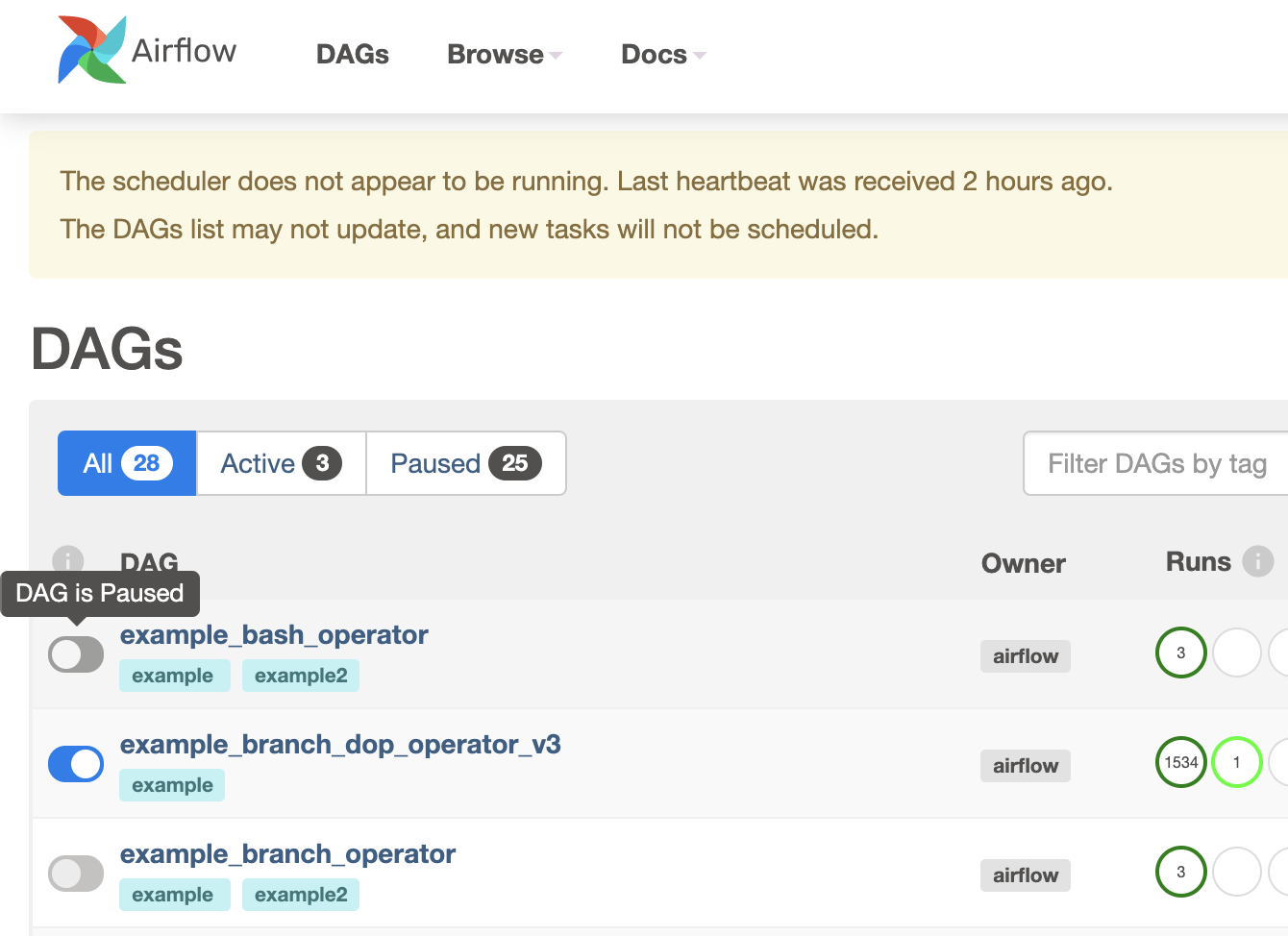
Task: Click example tag under example_bash_operator
Action: click(174, 676)
